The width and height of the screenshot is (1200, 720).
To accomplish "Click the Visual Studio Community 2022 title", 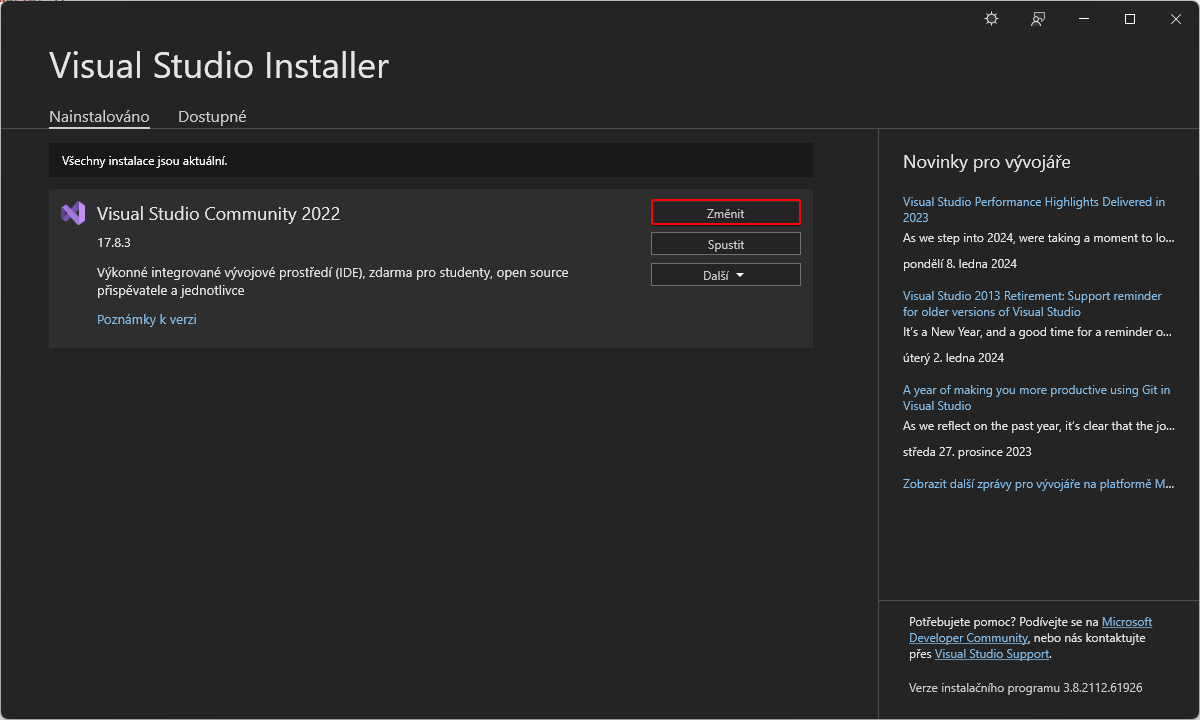I will click(x=218, y=213).
